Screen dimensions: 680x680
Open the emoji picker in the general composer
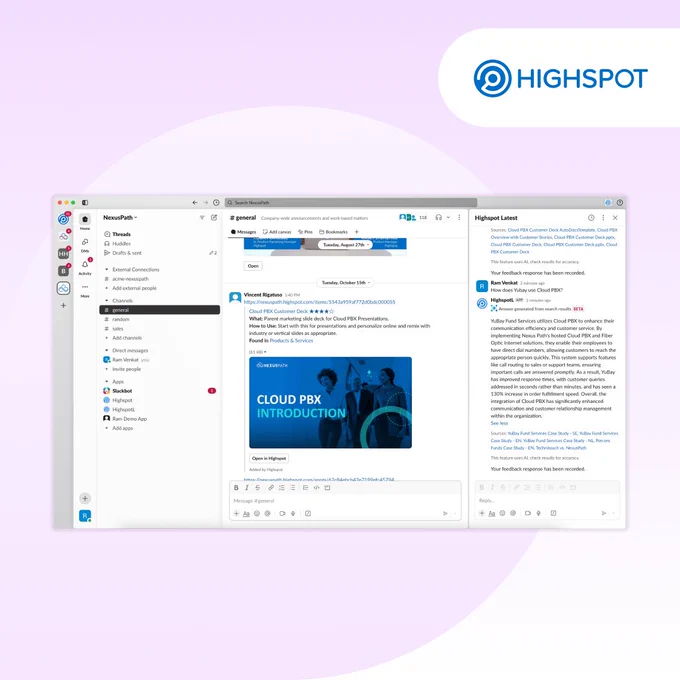coord(257,513)
